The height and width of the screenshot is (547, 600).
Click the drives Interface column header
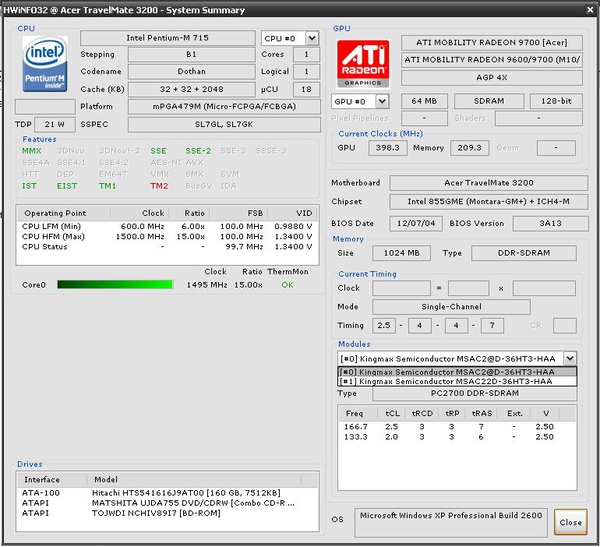(51, 480)
